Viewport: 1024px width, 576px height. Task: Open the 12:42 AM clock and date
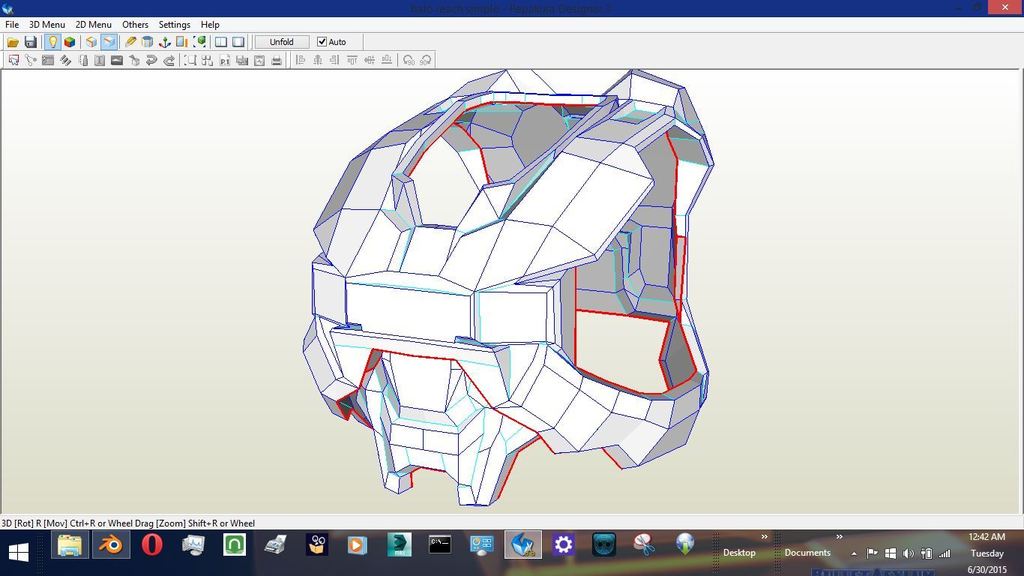point(987,552)
